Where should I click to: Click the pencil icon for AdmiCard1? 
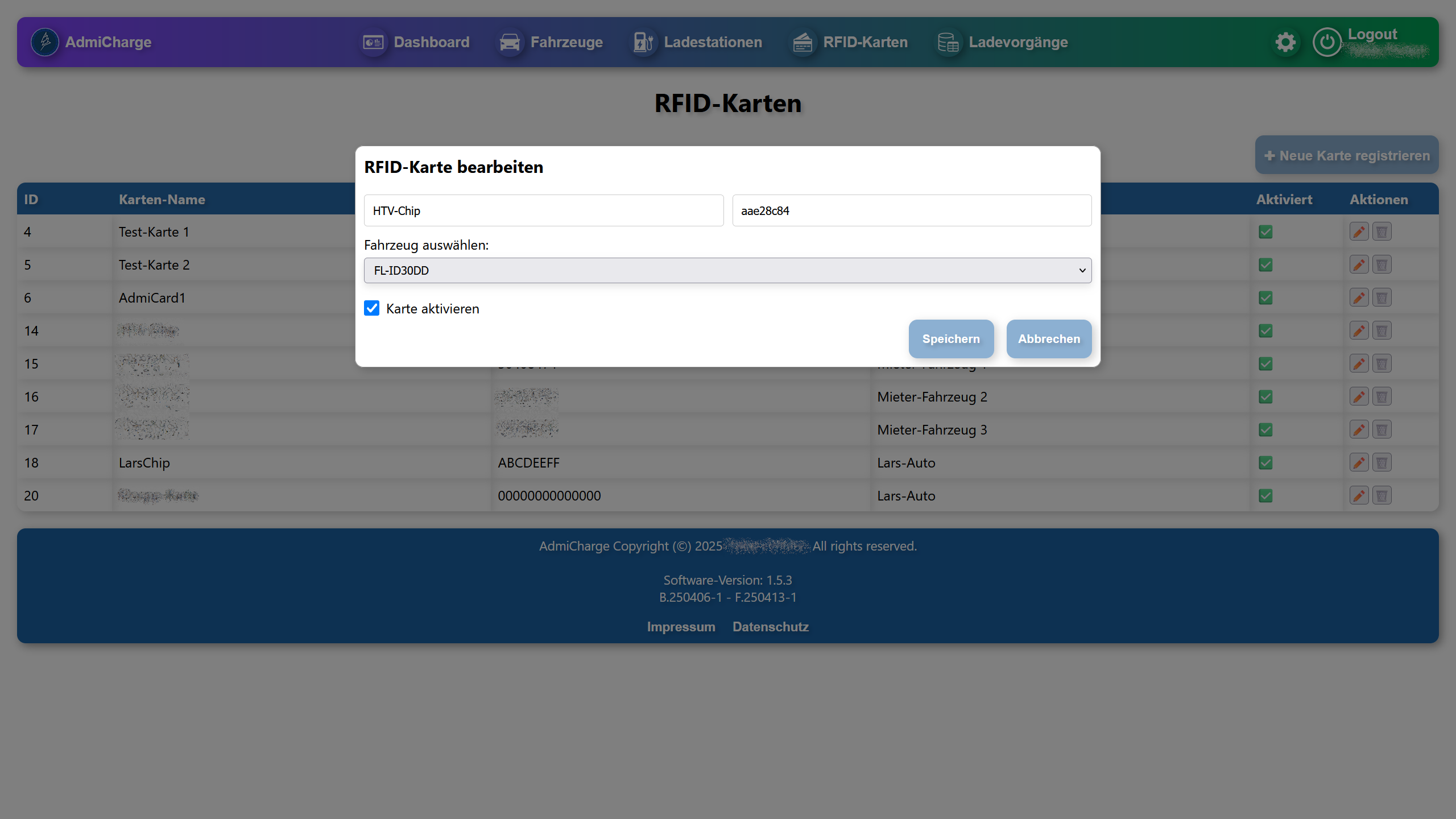pyautogui.click(x=1359, y=298)
